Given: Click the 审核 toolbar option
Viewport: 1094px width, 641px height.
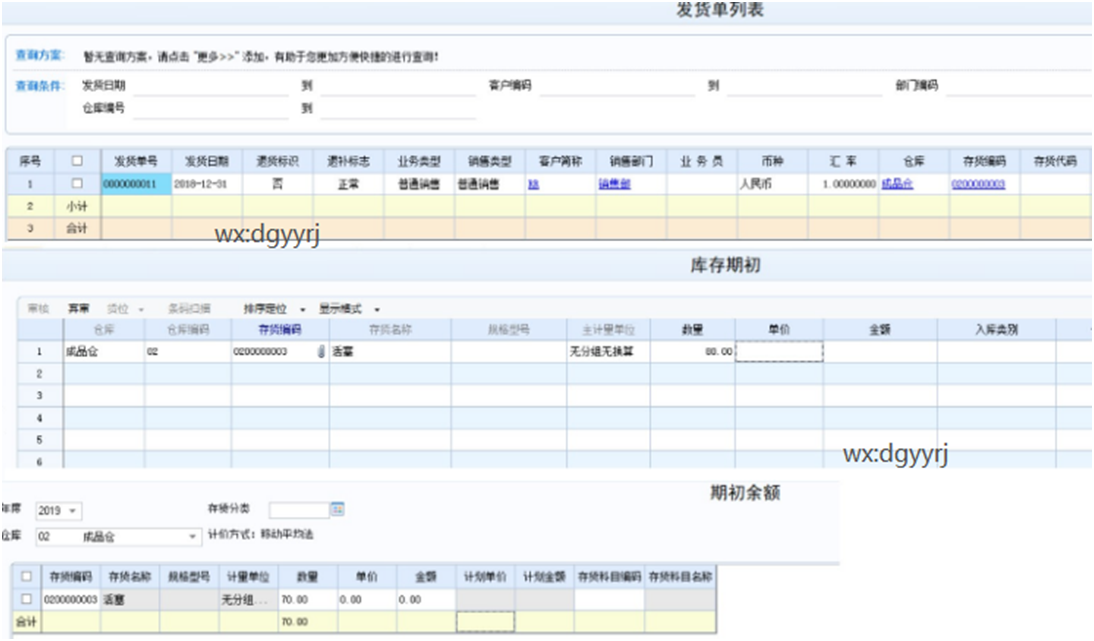Looking at the screenshot, I should pyautogui.click(x=37, y=307).
